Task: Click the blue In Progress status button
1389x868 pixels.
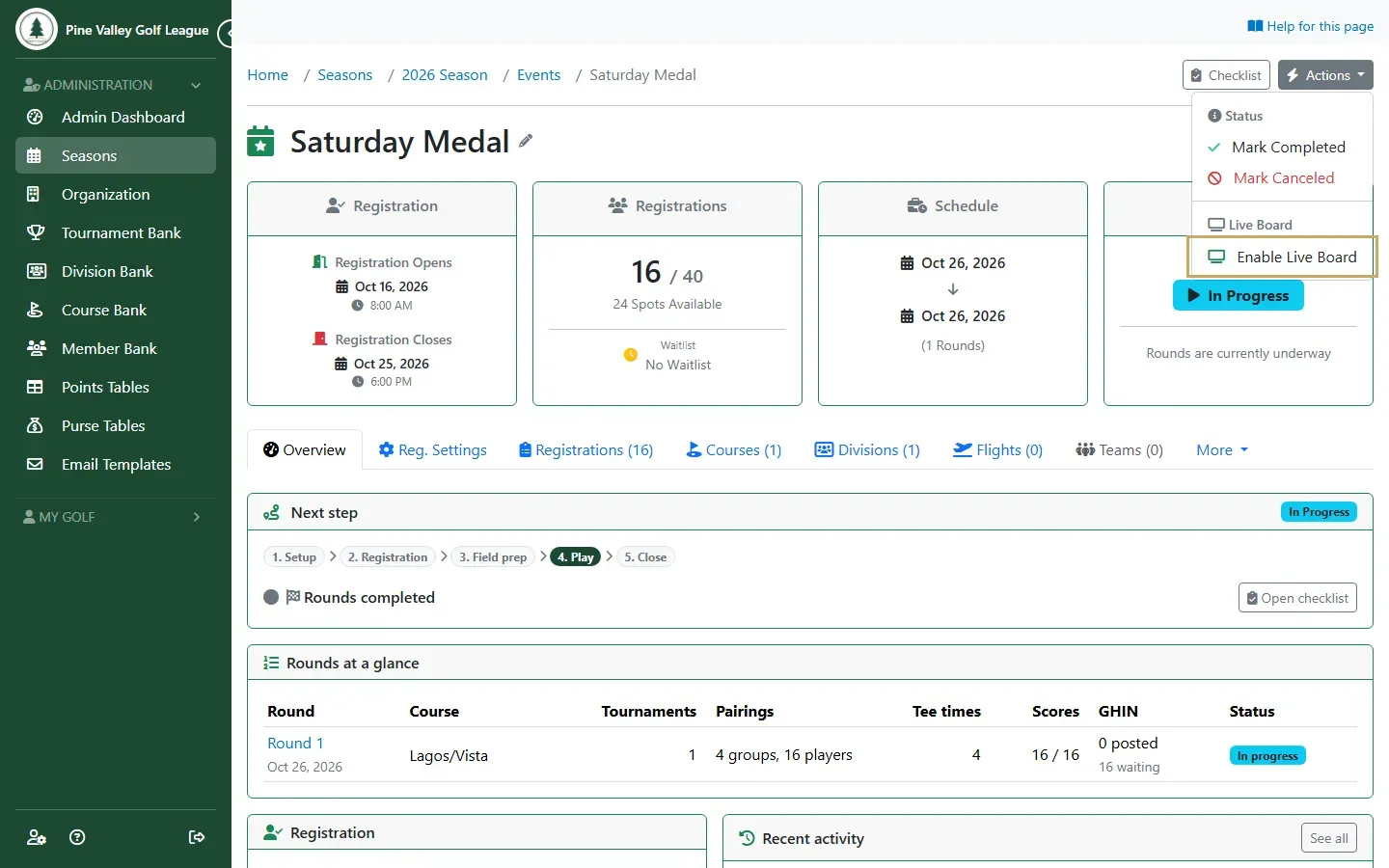Action: (x=1239, y=295)
